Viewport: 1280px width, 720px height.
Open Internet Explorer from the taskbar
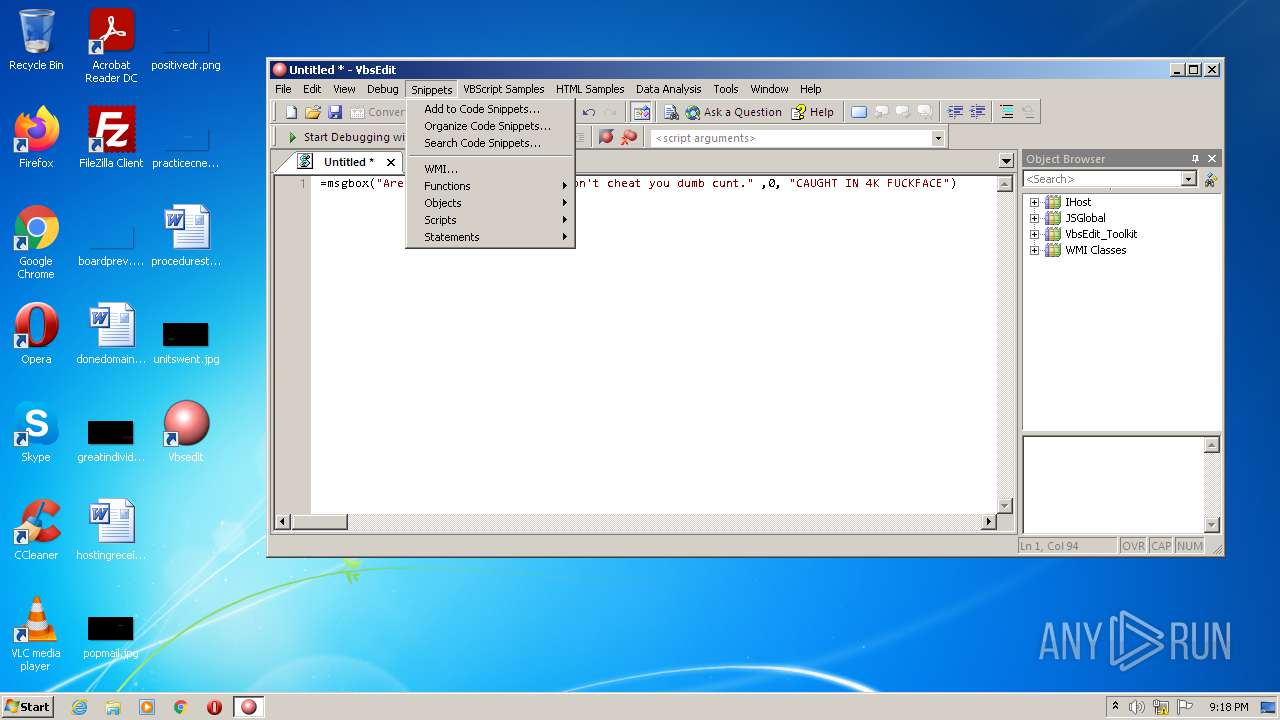[x=79, y=707]
